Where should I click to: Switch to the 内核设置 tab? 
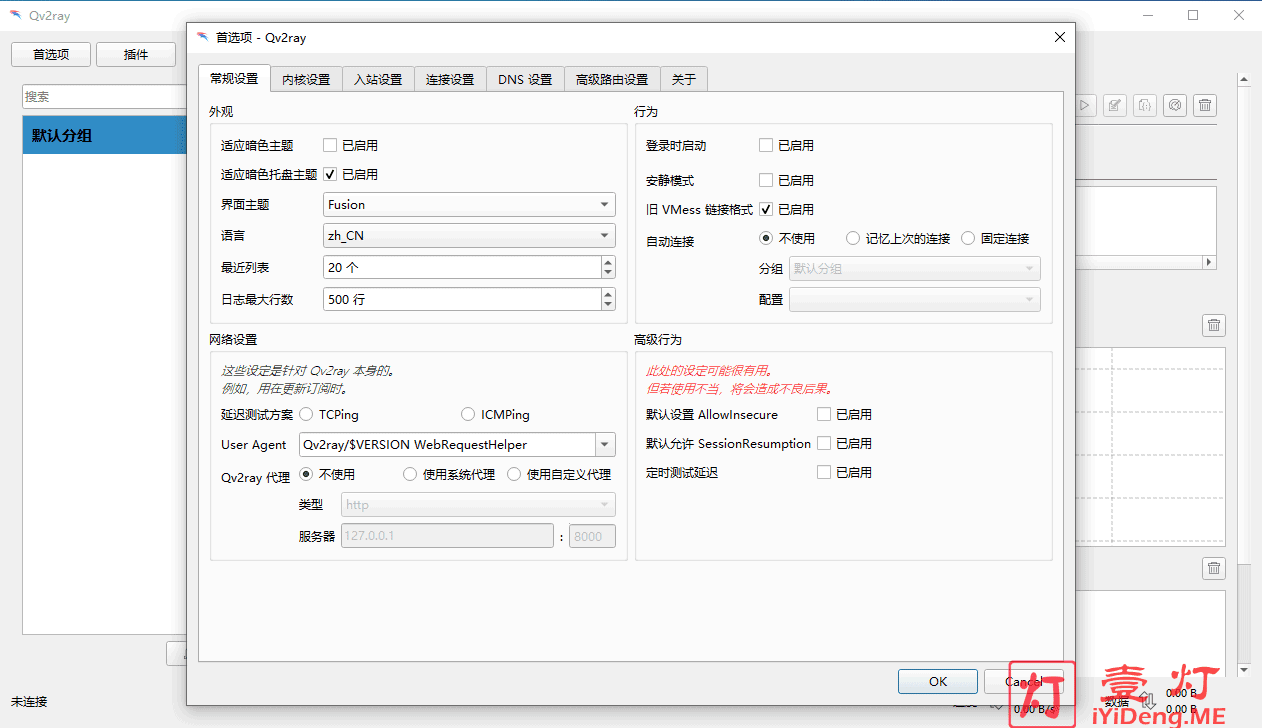click(306, 80)
